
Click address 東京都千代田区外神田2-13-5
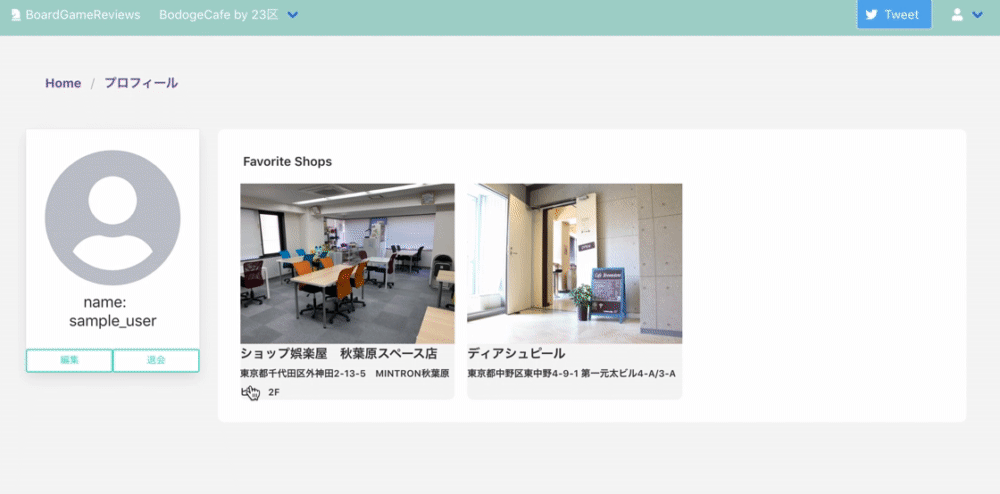(x=303, y=374)
